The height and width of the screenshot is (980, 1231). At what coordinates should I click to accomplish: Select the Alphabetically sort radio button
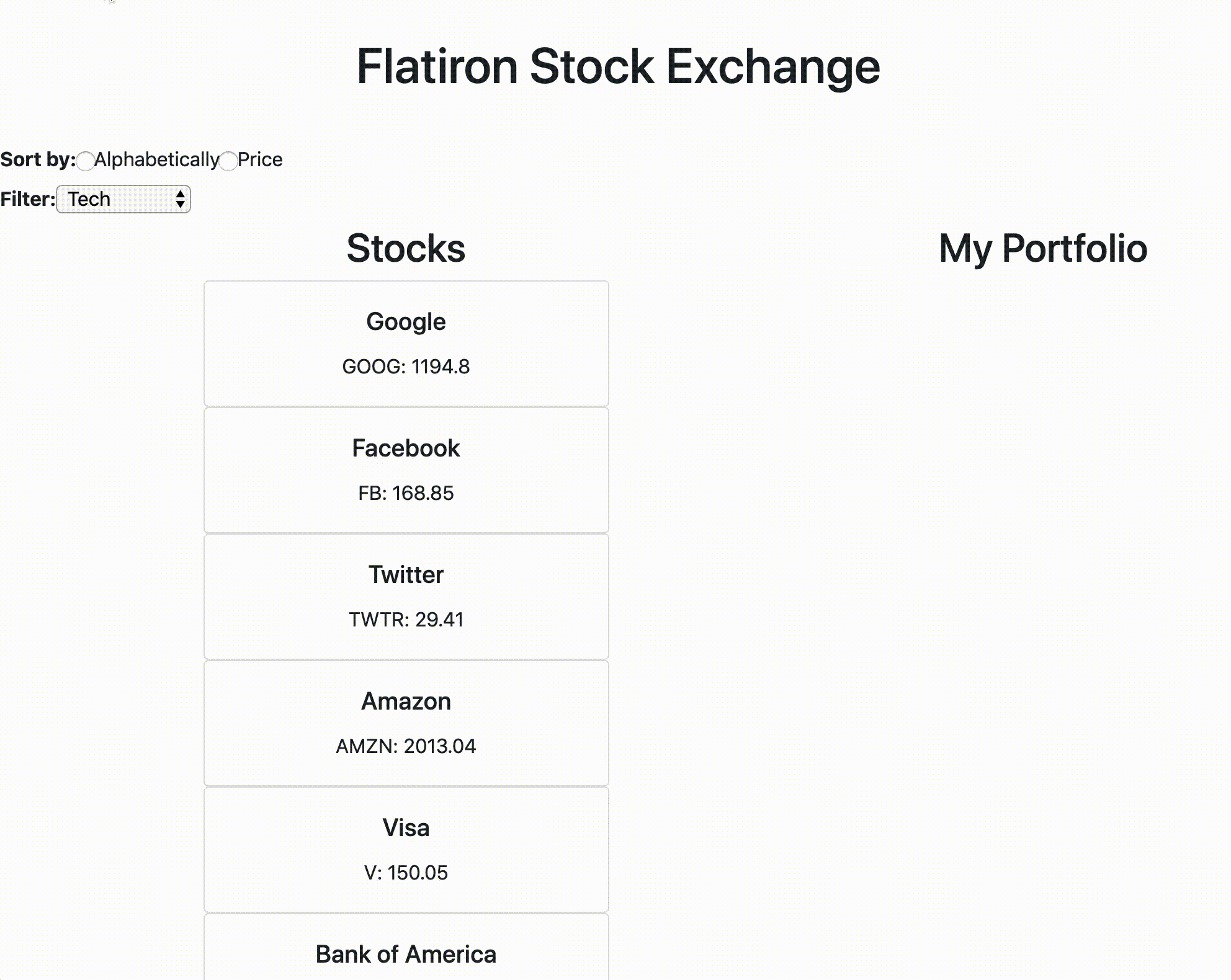(x=86, y=161)
